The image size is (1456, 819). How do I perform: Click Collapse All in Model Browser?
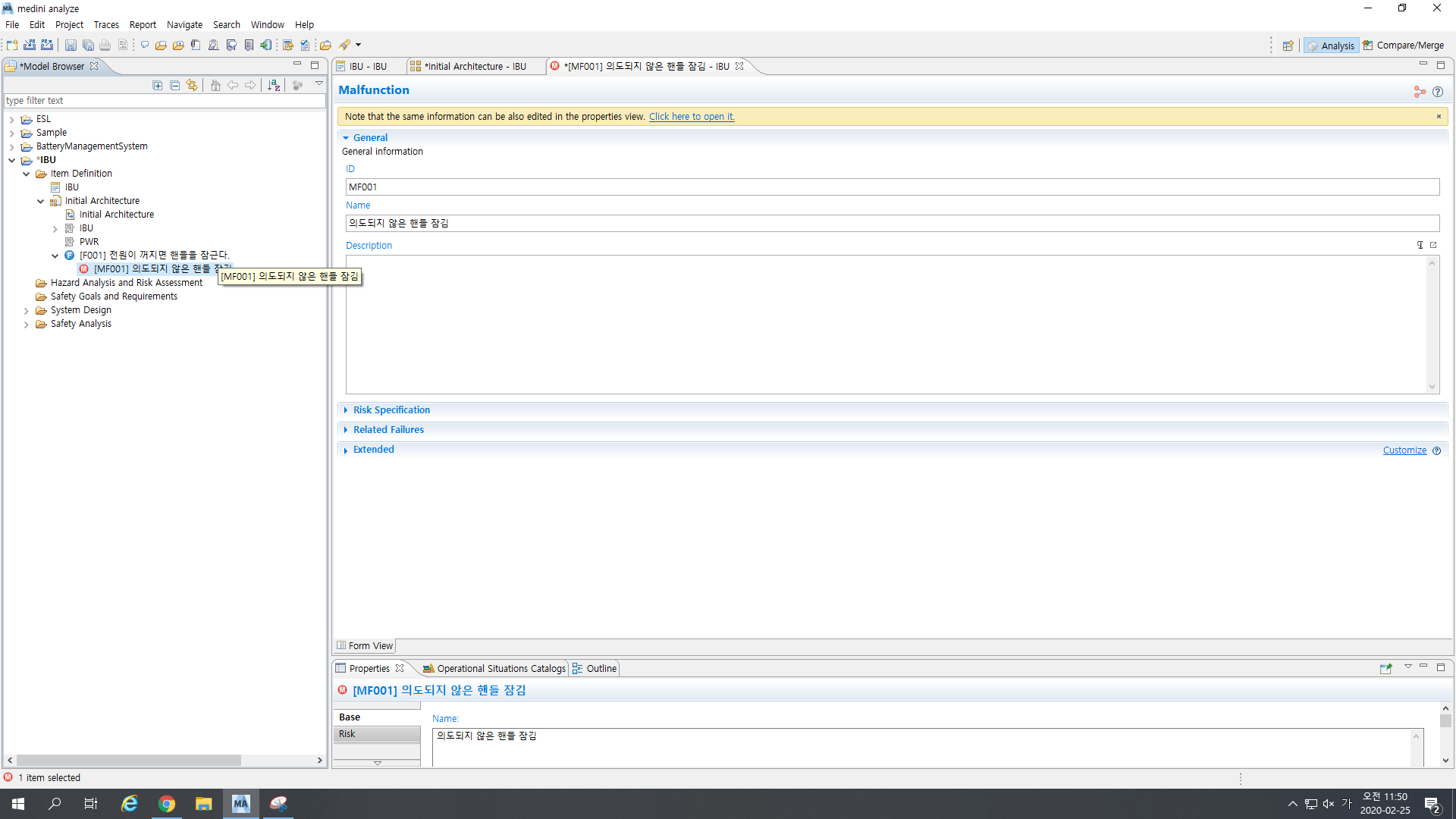[x=175, y=86]
